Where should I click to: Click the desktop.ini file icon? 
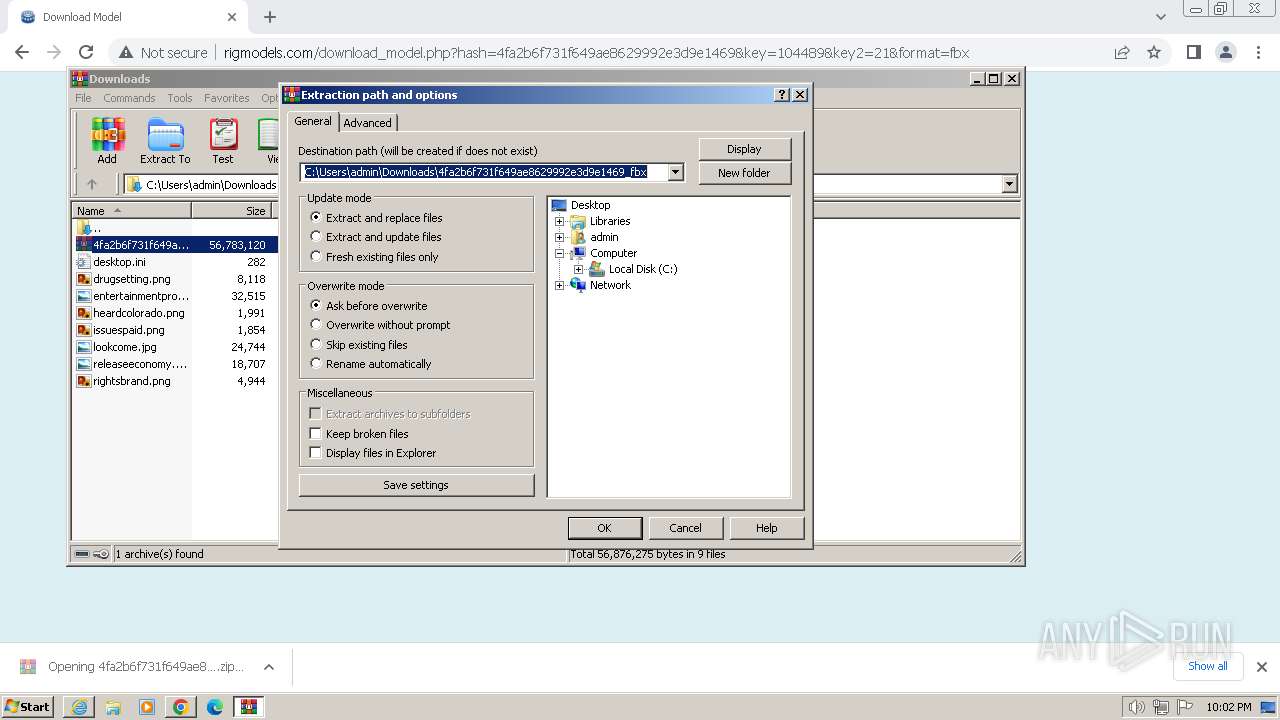point(84,262)
